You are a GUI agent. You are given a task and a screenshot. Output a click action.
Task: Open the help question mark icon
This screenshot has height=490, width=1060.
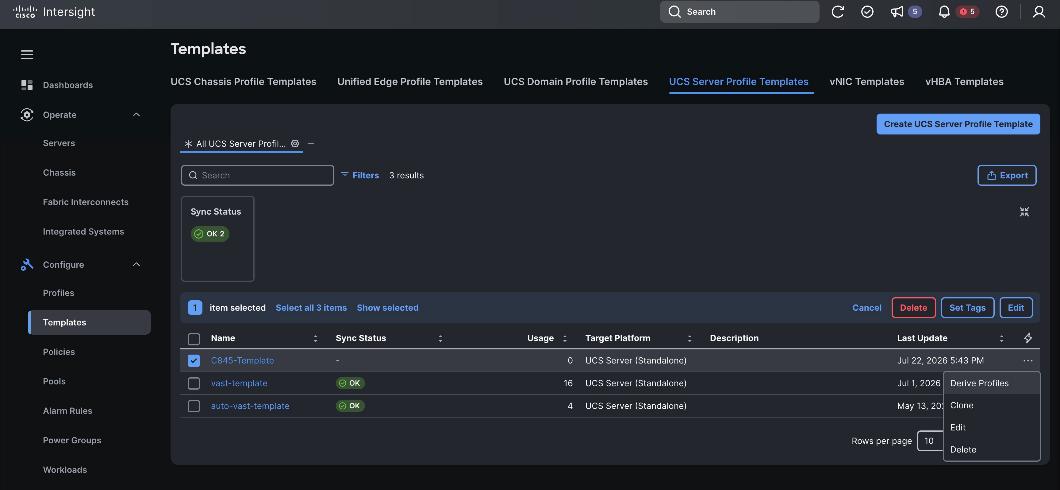pos(1002,11)
